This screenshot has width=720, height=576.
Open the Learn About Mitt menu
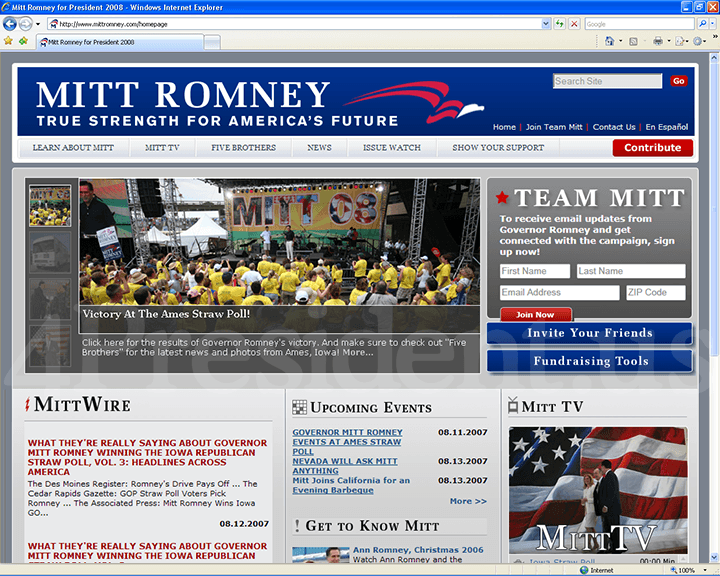[x=73, y=147]
